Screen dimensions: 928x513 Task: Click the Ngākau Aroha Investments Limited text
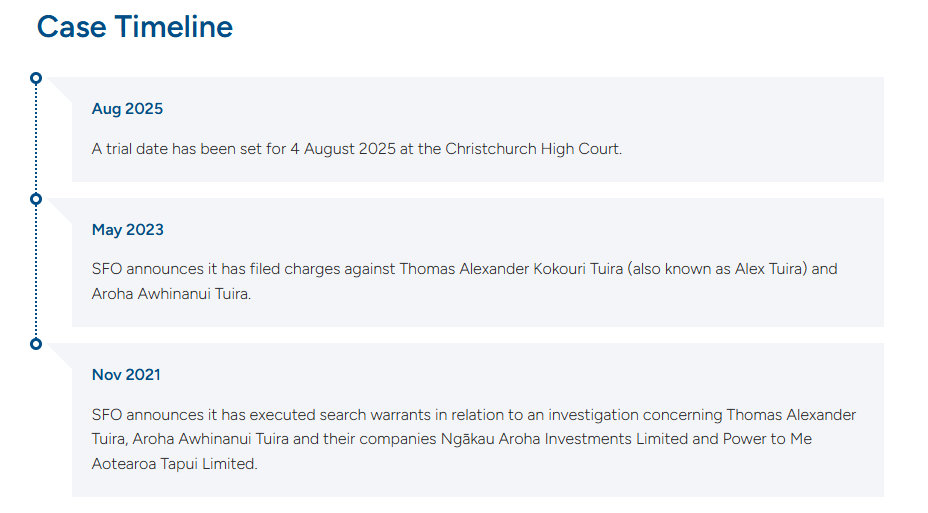click(x=564, y=439)
